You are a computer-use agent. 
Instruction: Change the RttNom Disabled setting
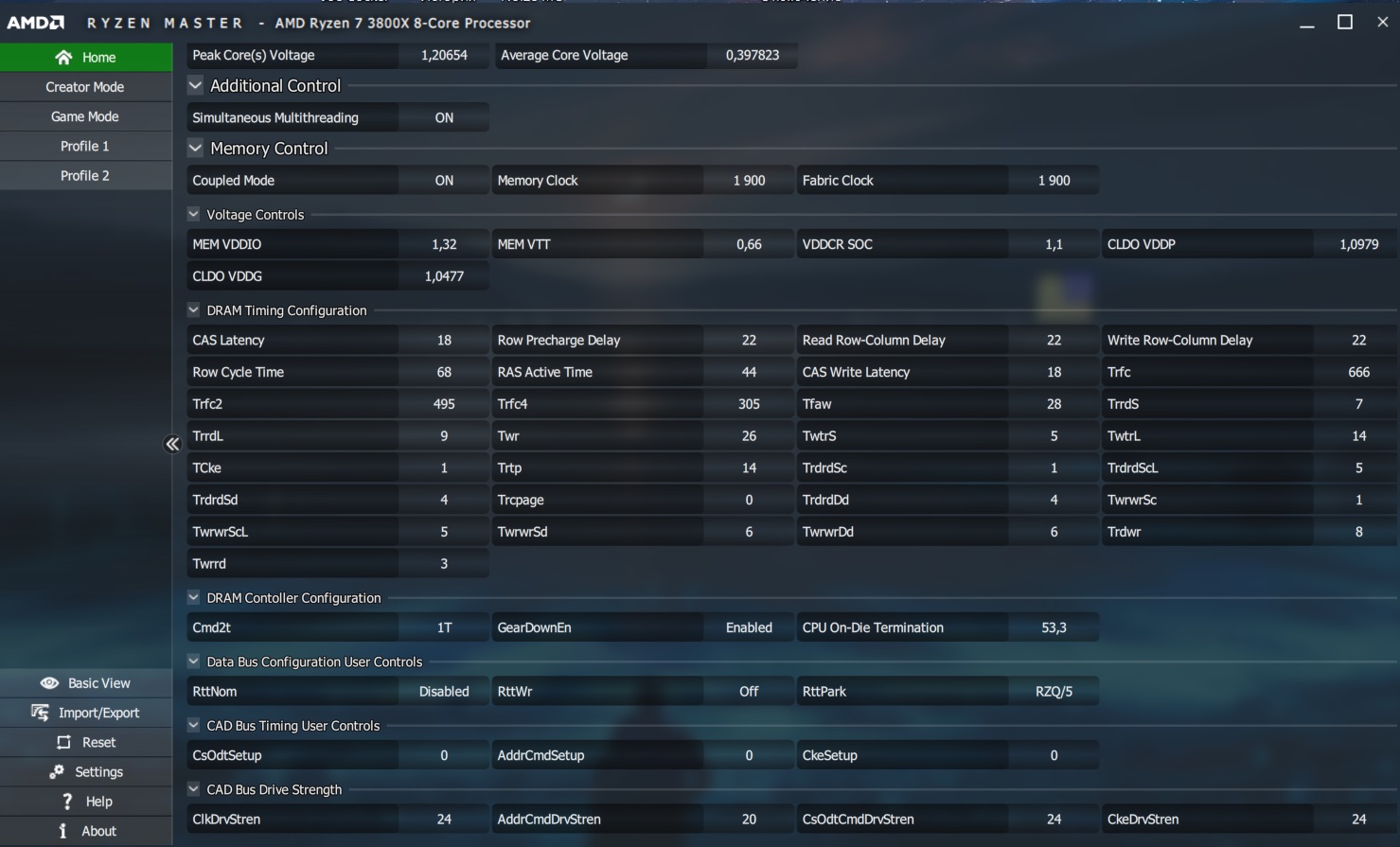444,692
